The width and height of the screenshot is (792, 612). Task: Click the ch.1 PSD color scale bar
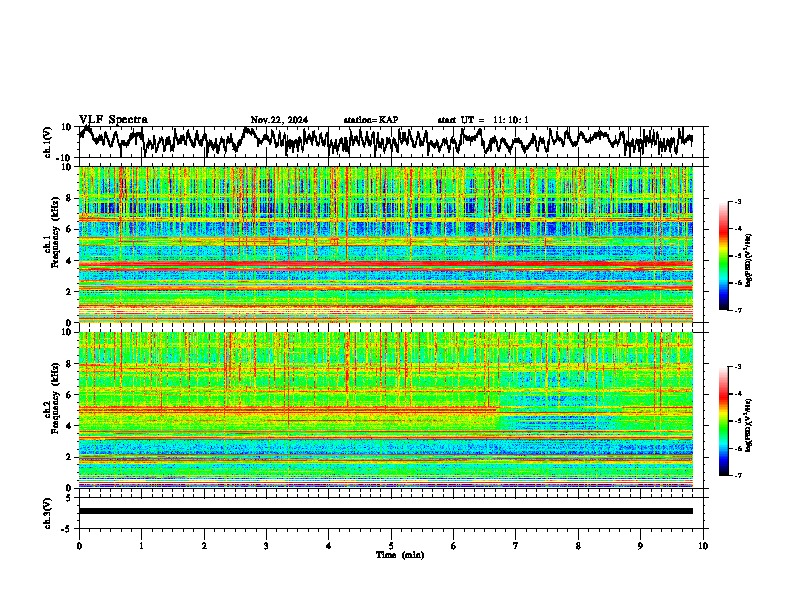724,256
